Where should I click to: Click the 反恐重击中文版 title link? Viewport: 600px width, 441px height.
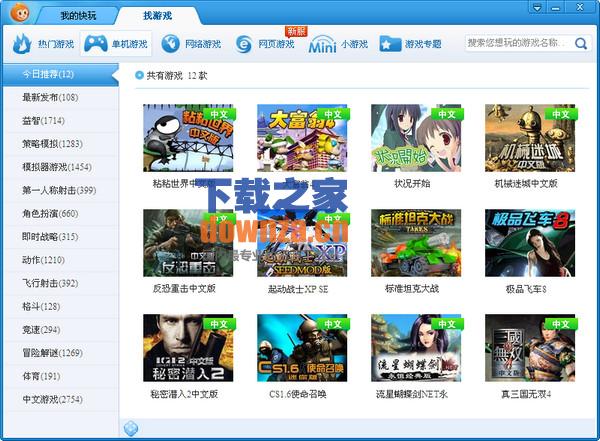point(184,289)
